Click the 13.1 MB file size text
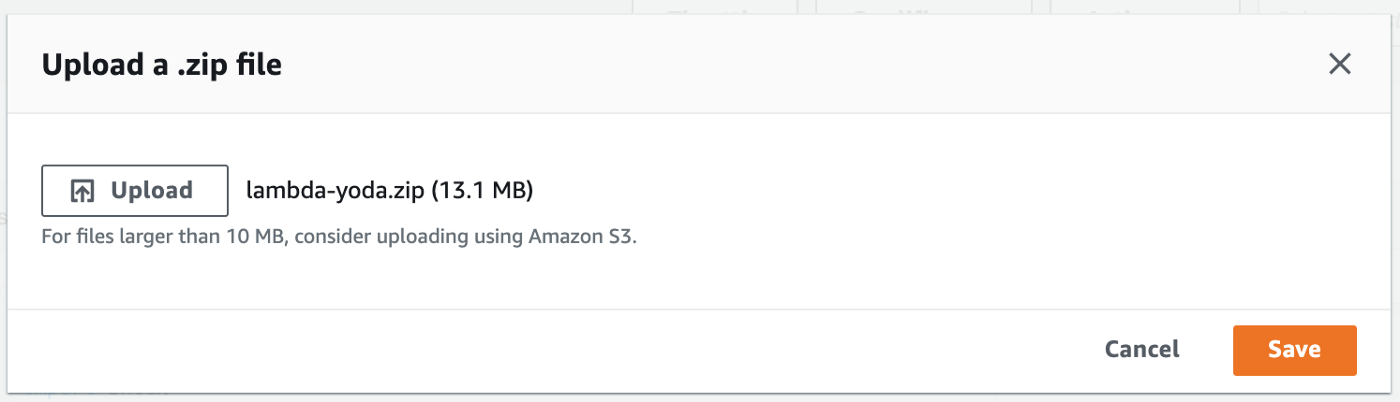 tap(482, 190)
